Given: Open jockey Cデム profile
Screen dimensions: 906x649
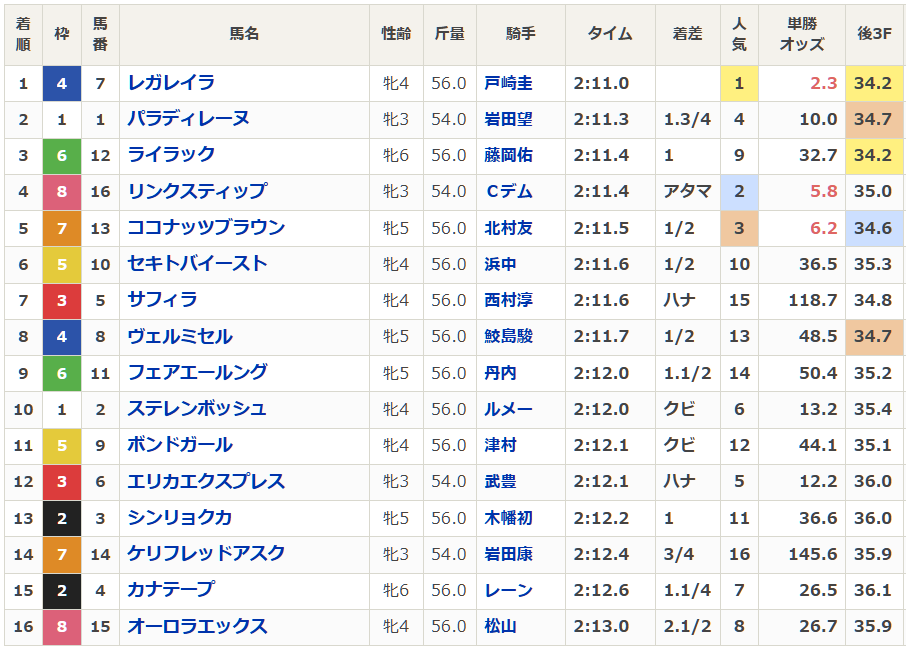Looking at the screenshot, I should 508,191.
